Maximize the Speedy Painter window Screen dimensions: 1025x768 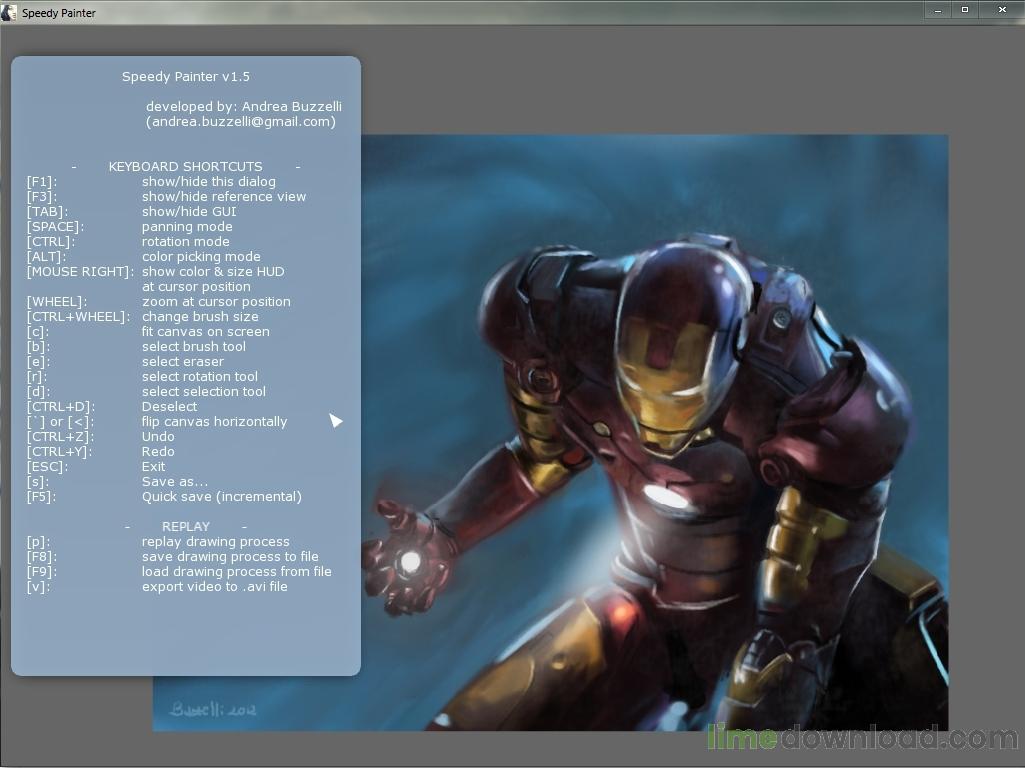965,10
